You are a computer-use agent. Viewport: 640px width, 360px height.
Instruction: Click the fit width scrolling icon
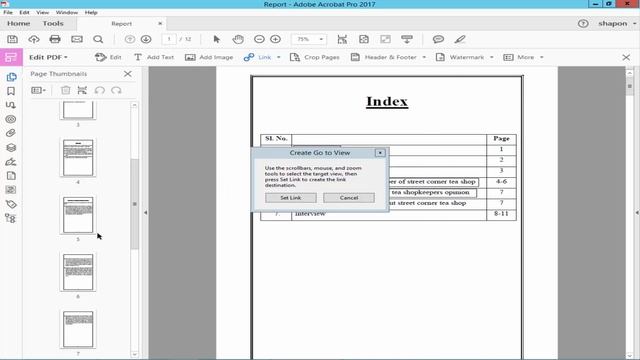(342, 39)
